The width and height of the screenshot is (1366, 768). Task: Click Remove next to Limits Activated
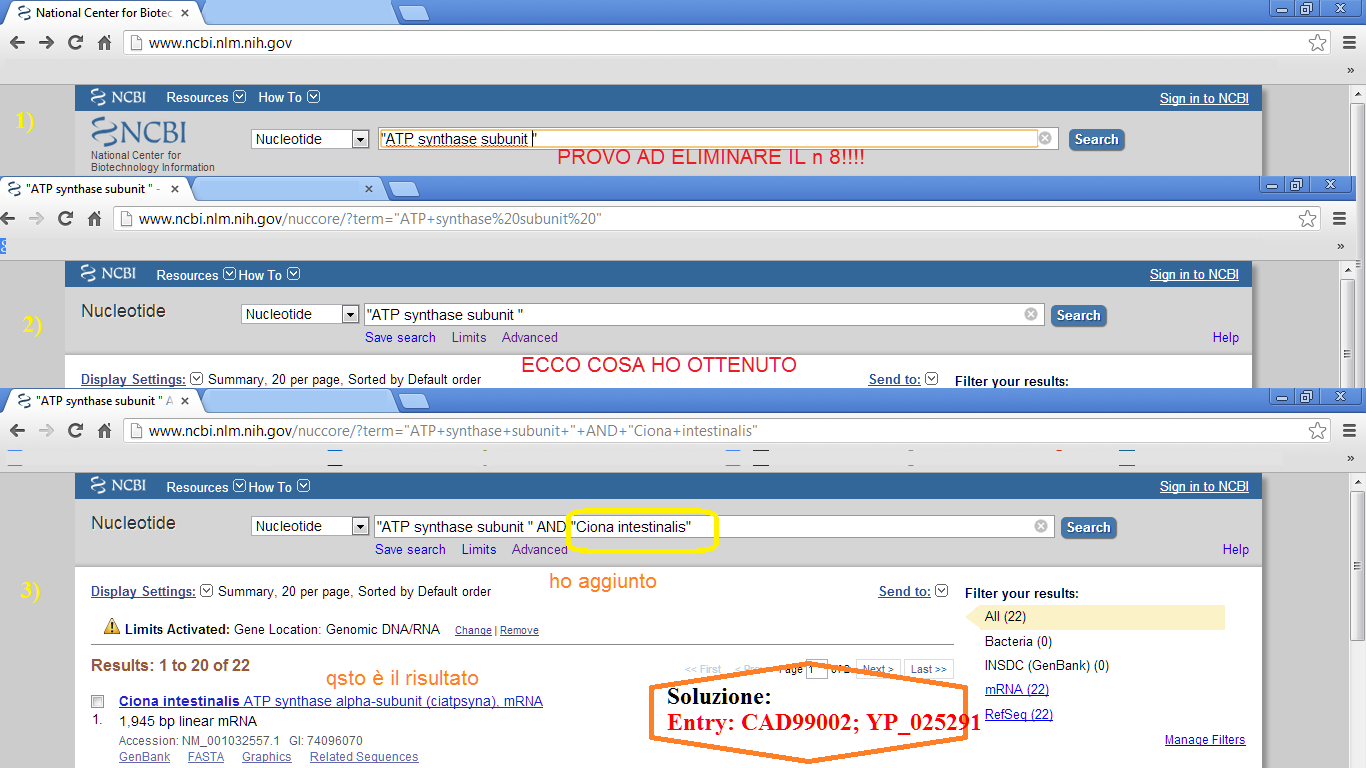pos(519,630)
